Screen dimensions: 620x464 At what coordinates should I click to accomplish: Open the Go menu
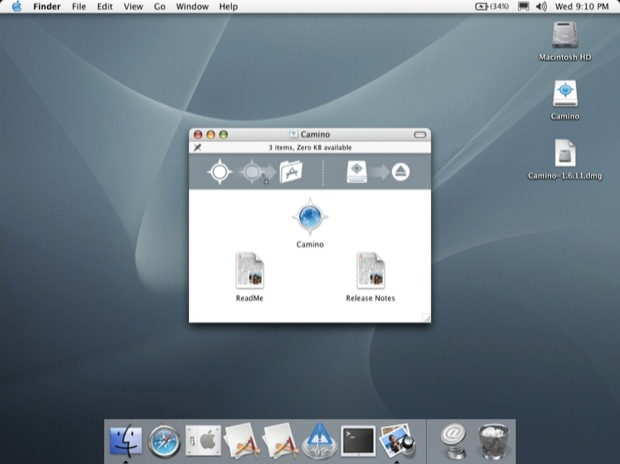point(160,6)
